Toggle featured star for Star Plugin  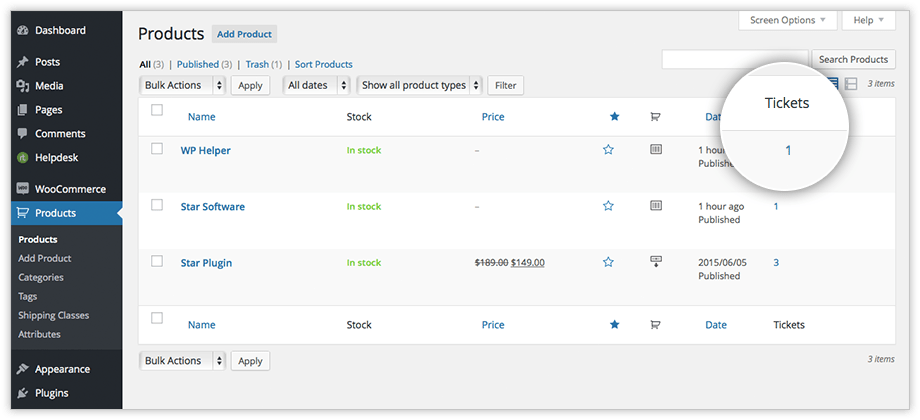pyautogui.click(x=608, y=262)
